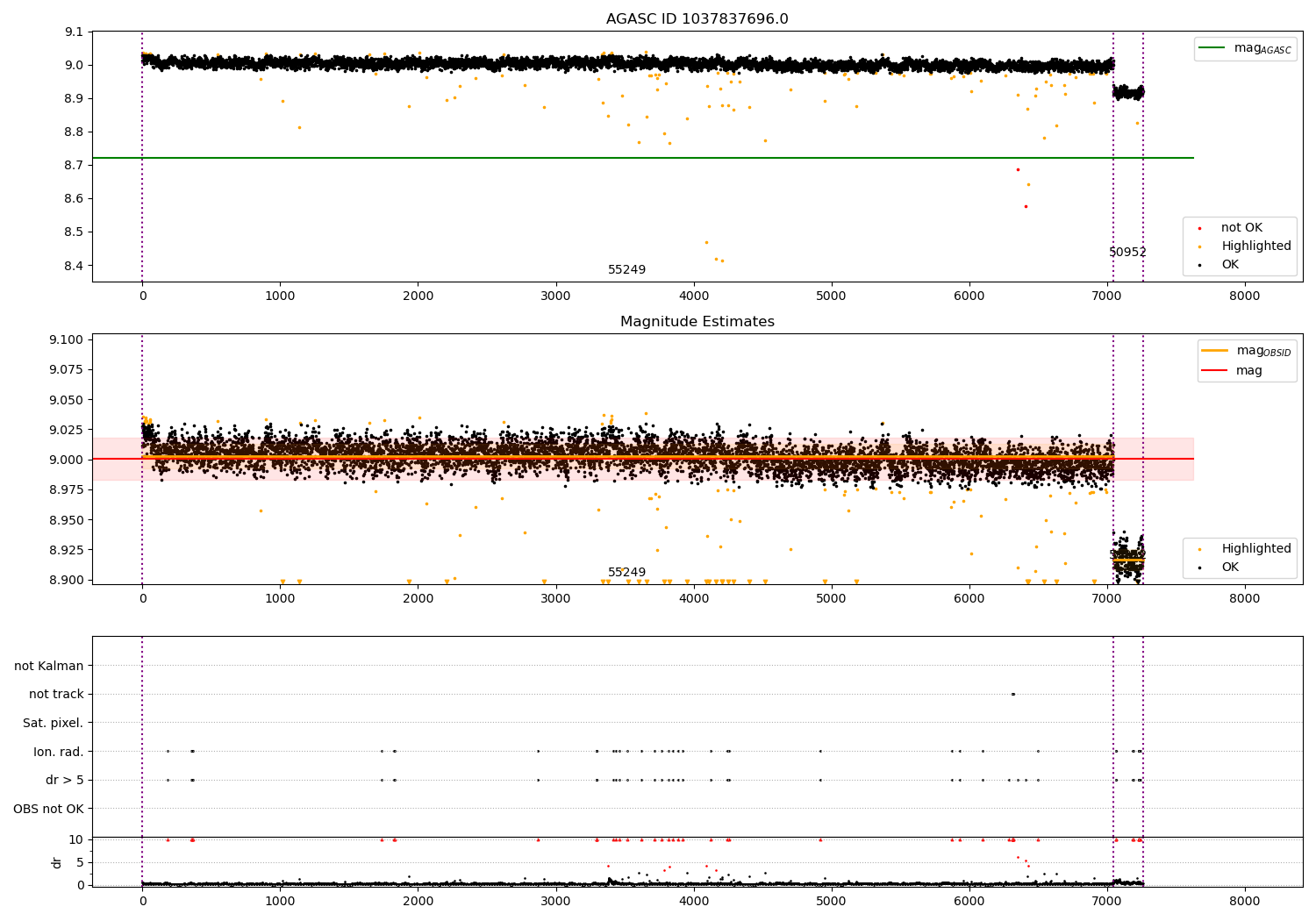This screenshot has height=921, width=1316.
Task: Select the red 'mag' legend entry text
Action: (x=1249, y=371)
